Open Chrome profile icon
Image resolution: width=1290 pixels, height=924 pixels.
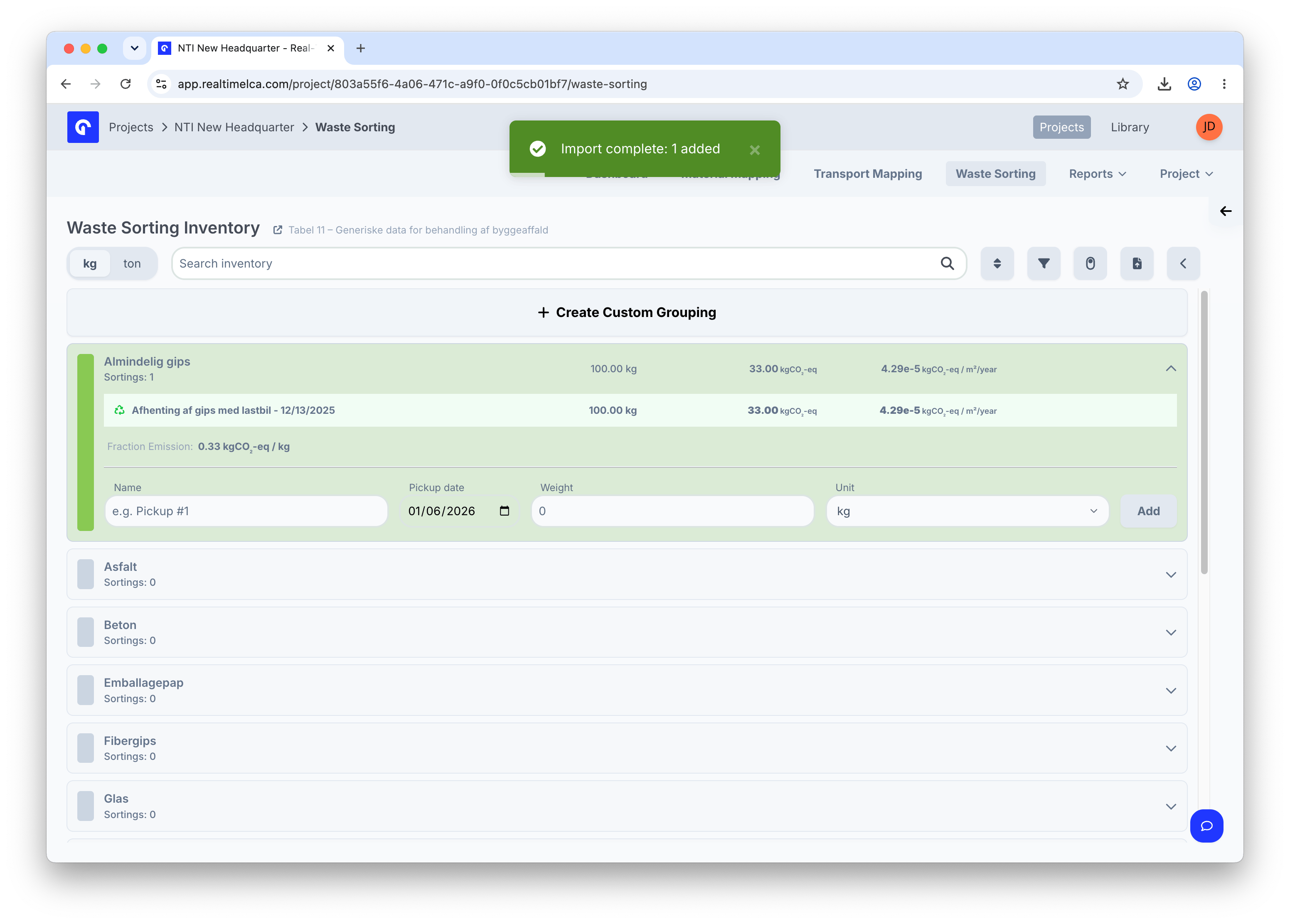(x=1194, y=84)
